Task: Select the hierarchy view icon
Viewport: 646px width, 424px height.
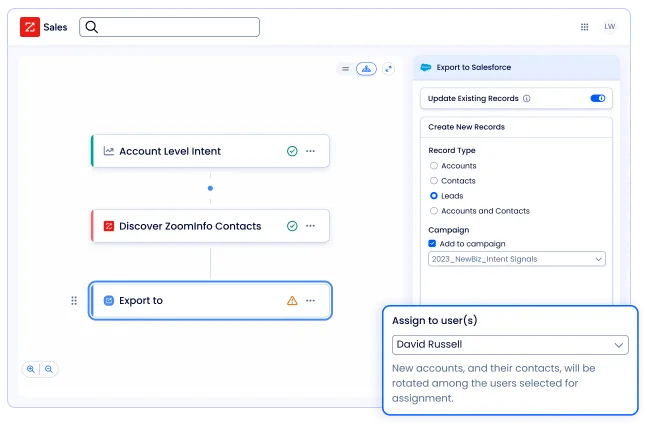Action: pyautogui.click(x=366, y=69)
